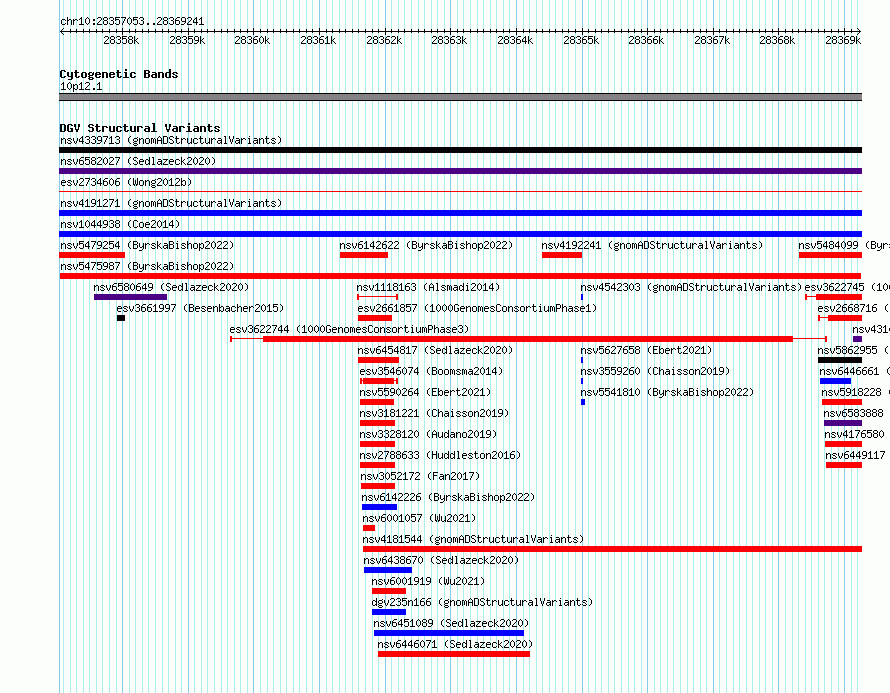Viewport: 890px width, 693px height.
Task: Open nsv5862955 variant label
Action: coord(853,350)
